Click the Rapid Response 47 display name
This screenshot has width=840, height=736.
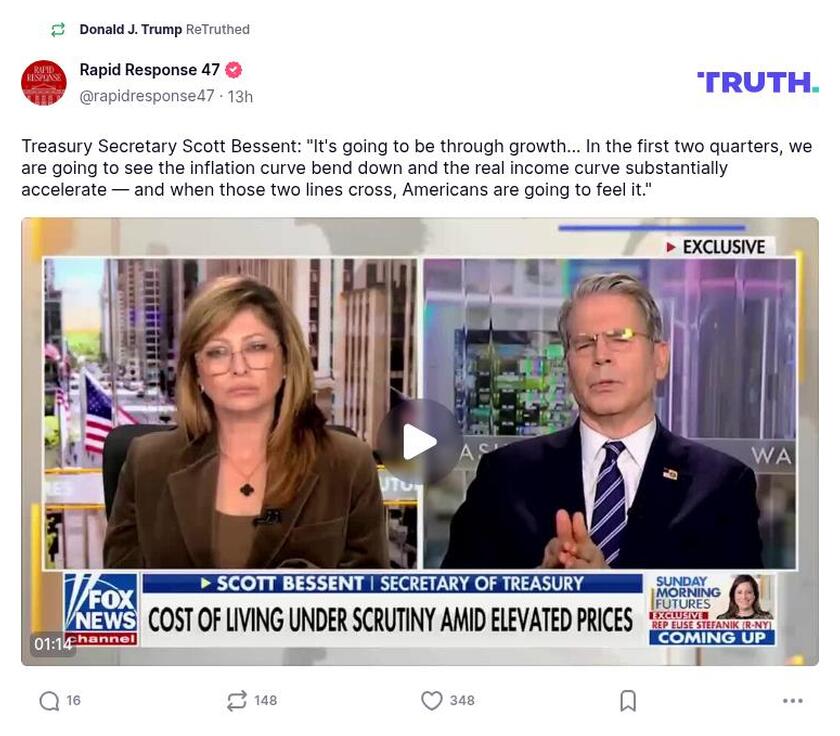(x=149, y=70)
